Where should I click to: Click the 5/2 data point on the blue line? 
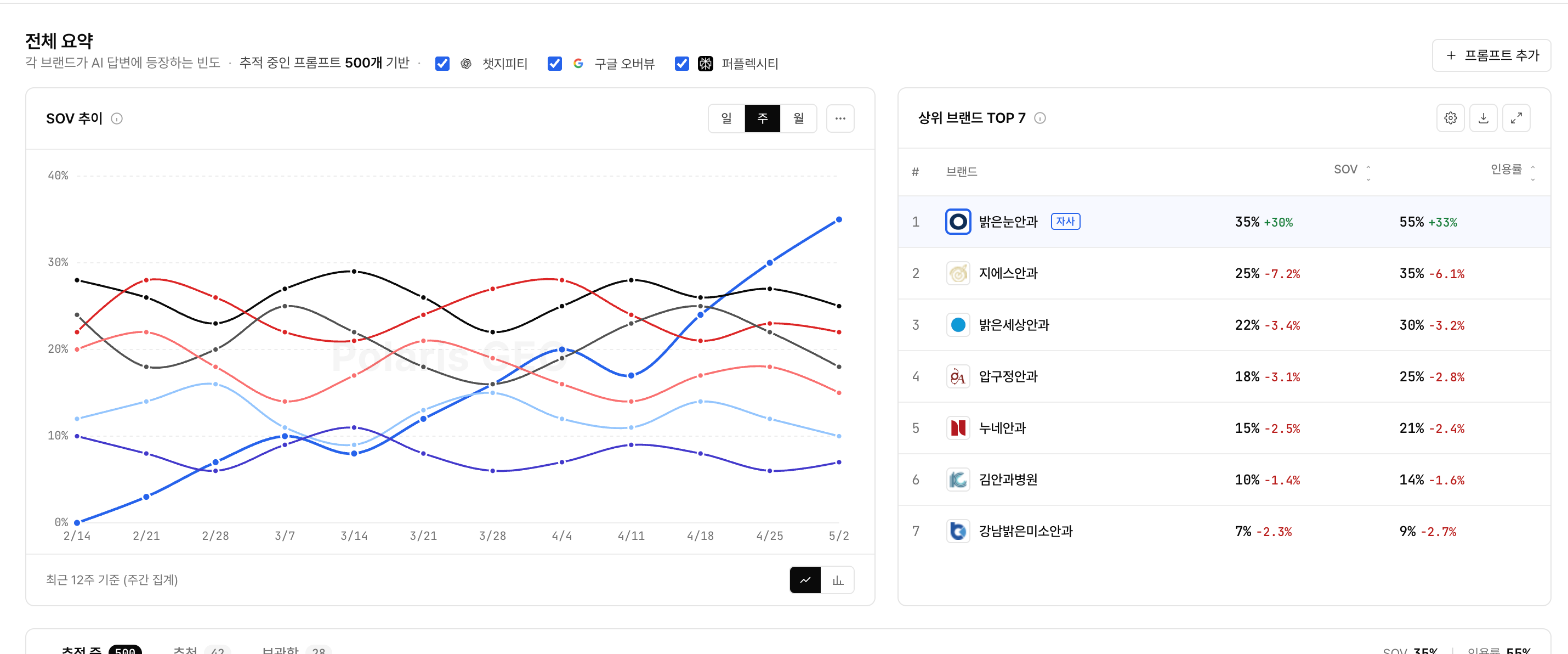[x=838, y=219]
